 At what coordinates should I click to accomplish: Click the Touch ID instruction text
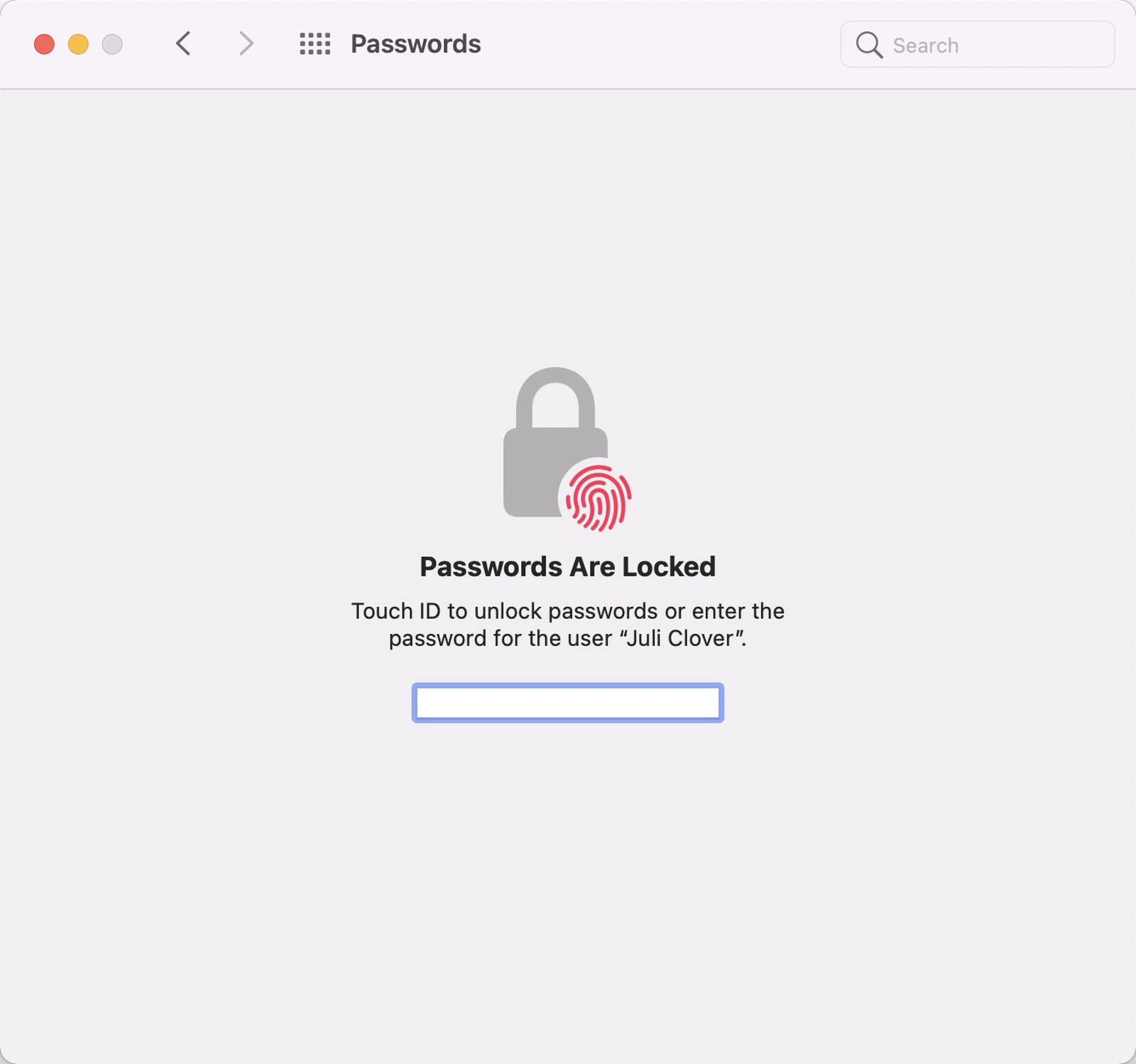coord(568,625)
